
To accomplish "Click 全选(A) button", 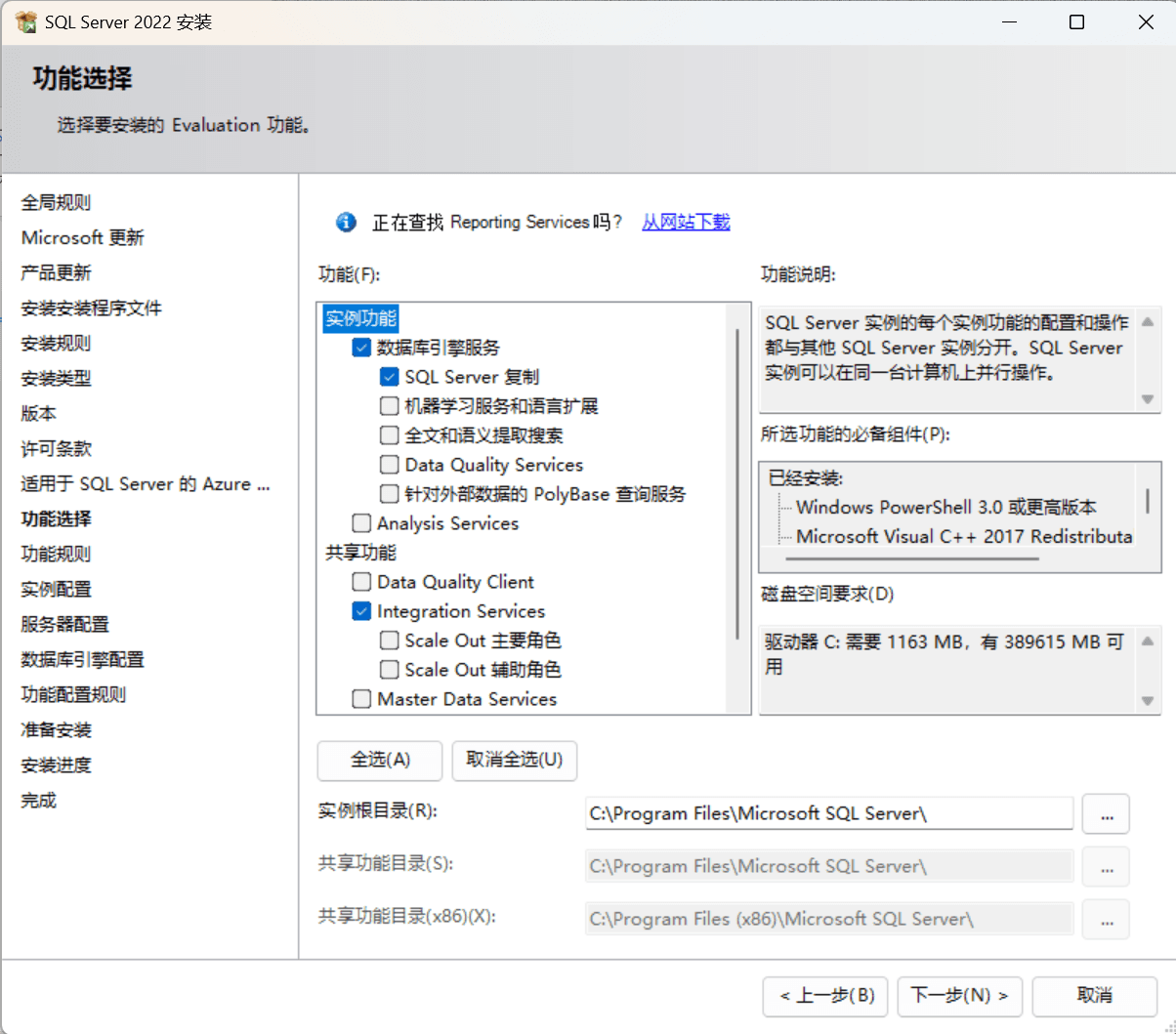I will tap(380, 761).
